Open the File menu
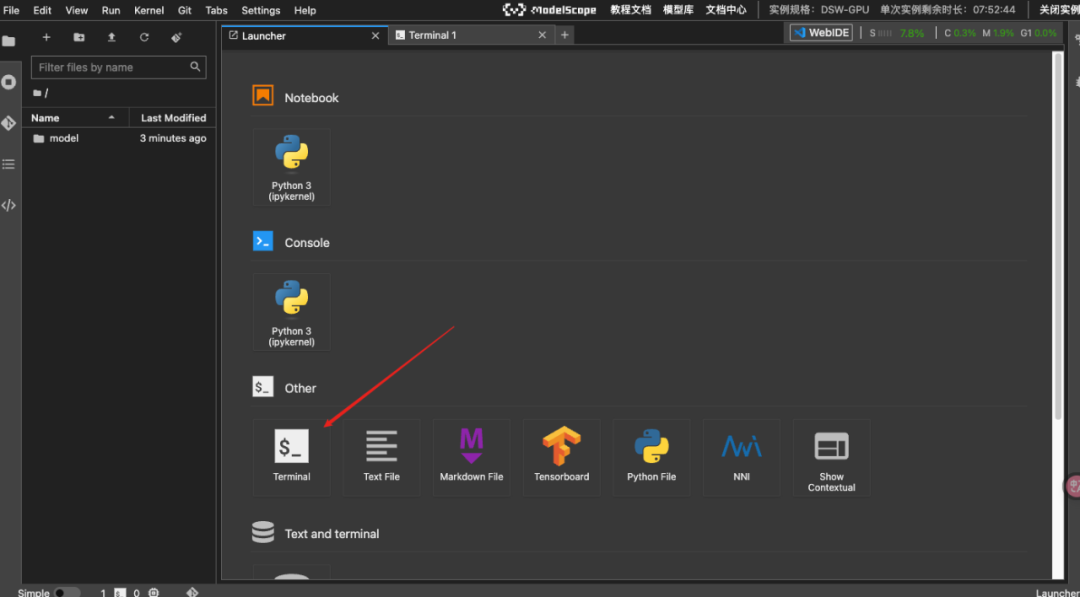The height and width of the screenshot is (597, 1080). 11,10
